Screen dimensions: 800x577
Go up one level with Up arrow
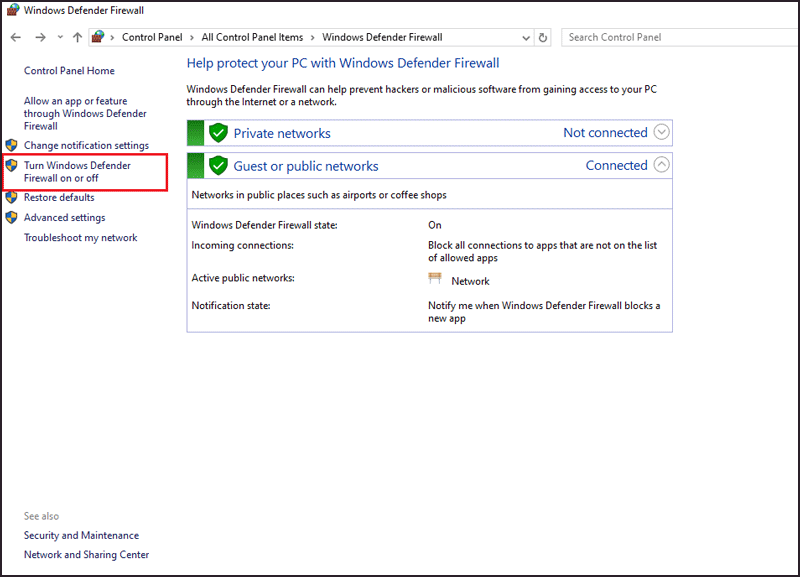pyautogui.click(x=77, y=37)
